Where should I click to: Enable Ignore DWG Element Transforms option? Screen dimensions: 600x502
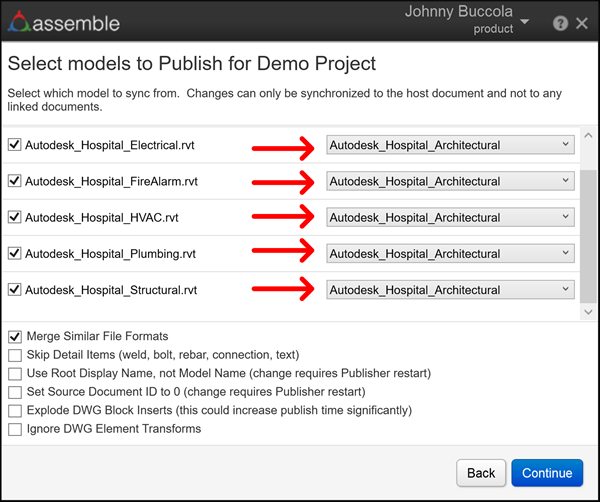pos(15,429)
